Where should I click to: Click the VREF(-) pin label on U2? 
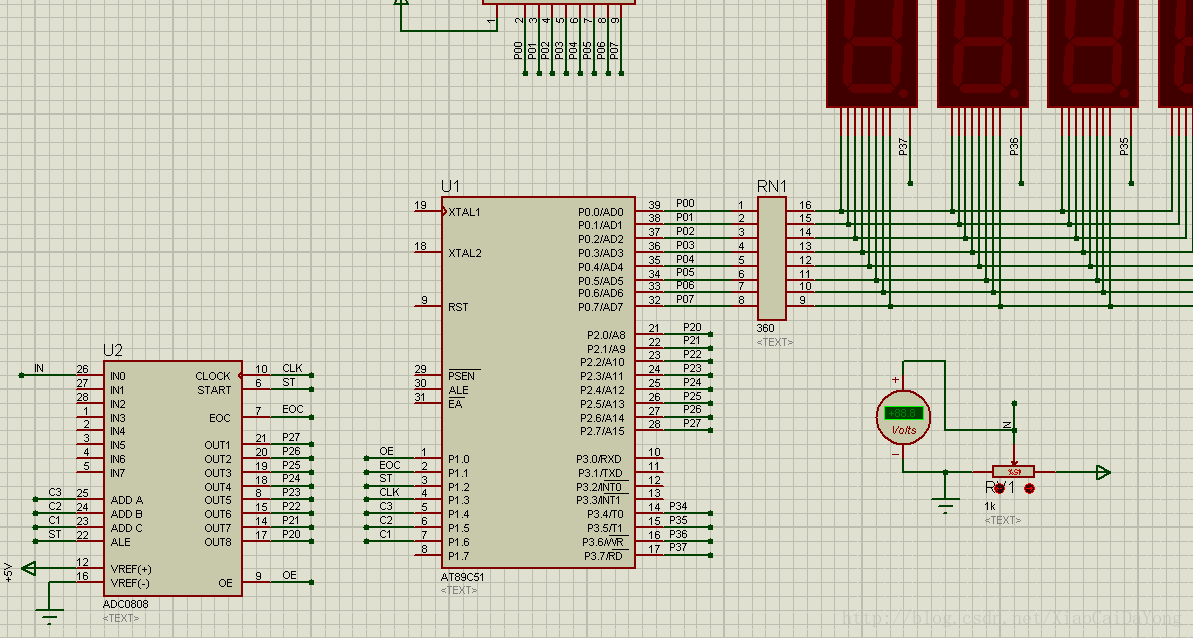[x=130, y=583]
